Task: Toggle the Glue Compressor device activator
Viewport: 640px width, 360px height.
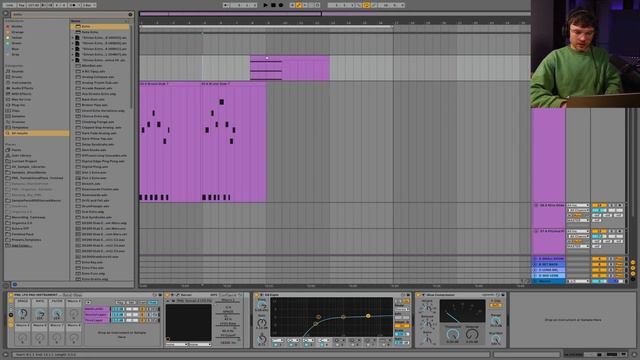Action: [418, 295]
